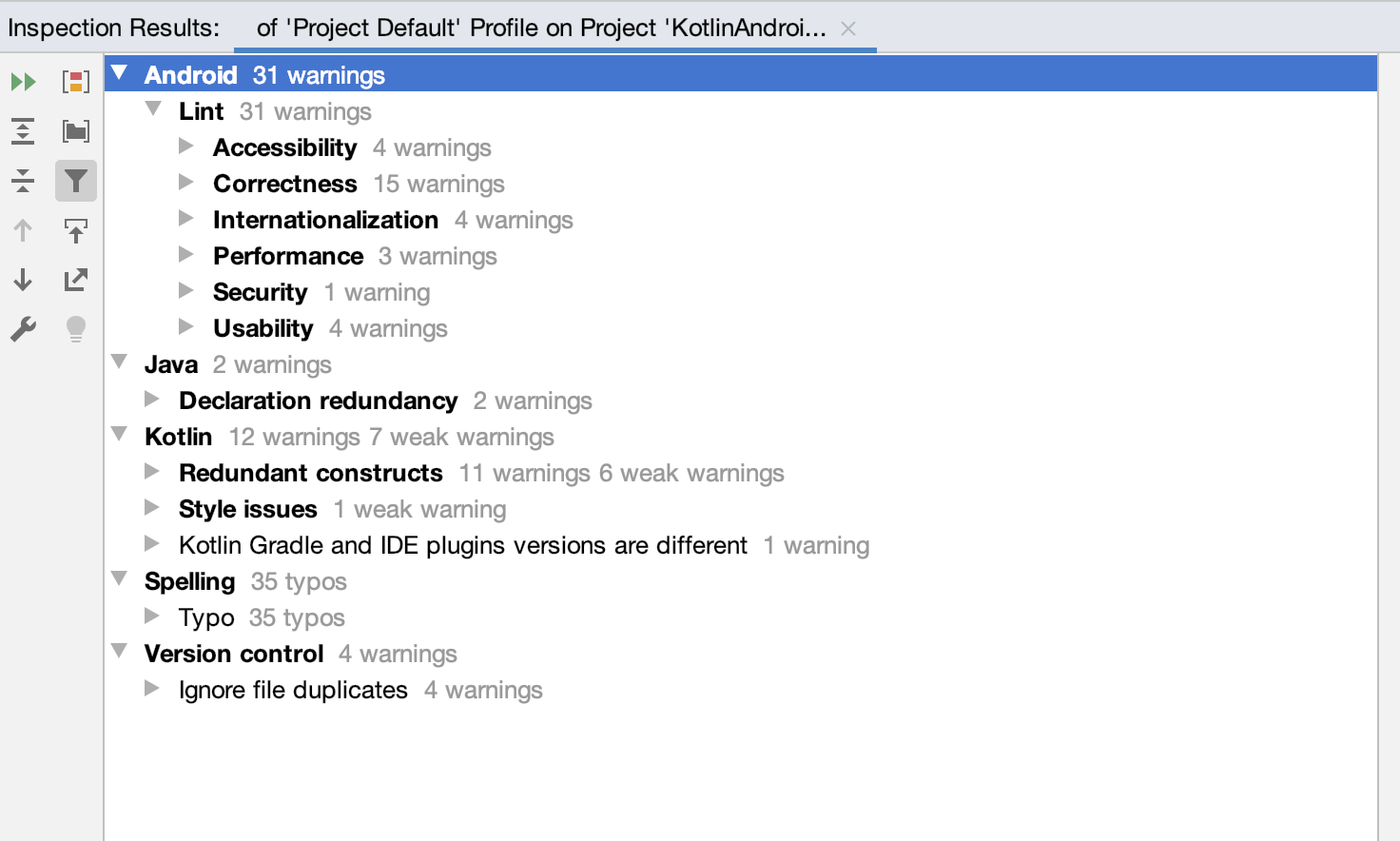
Task: Click the quick-fix lightbulb icon
Action: pos(76,329)
